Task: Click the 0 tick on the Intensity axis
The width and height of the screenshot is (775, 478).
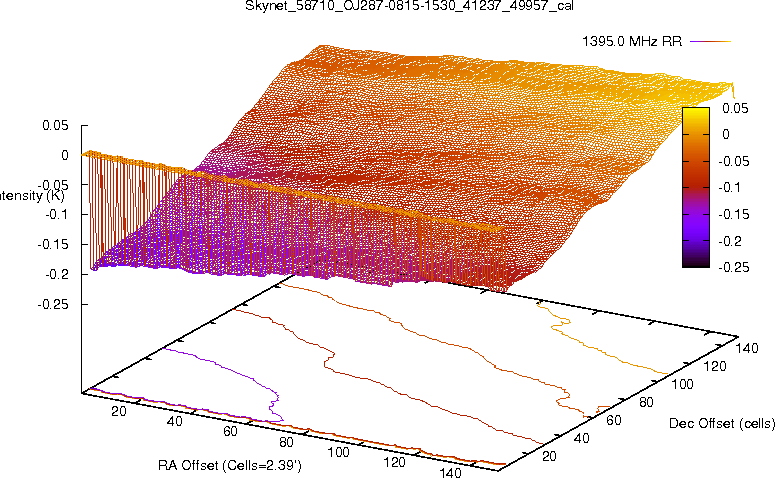Action: click(x=65, y=155)
